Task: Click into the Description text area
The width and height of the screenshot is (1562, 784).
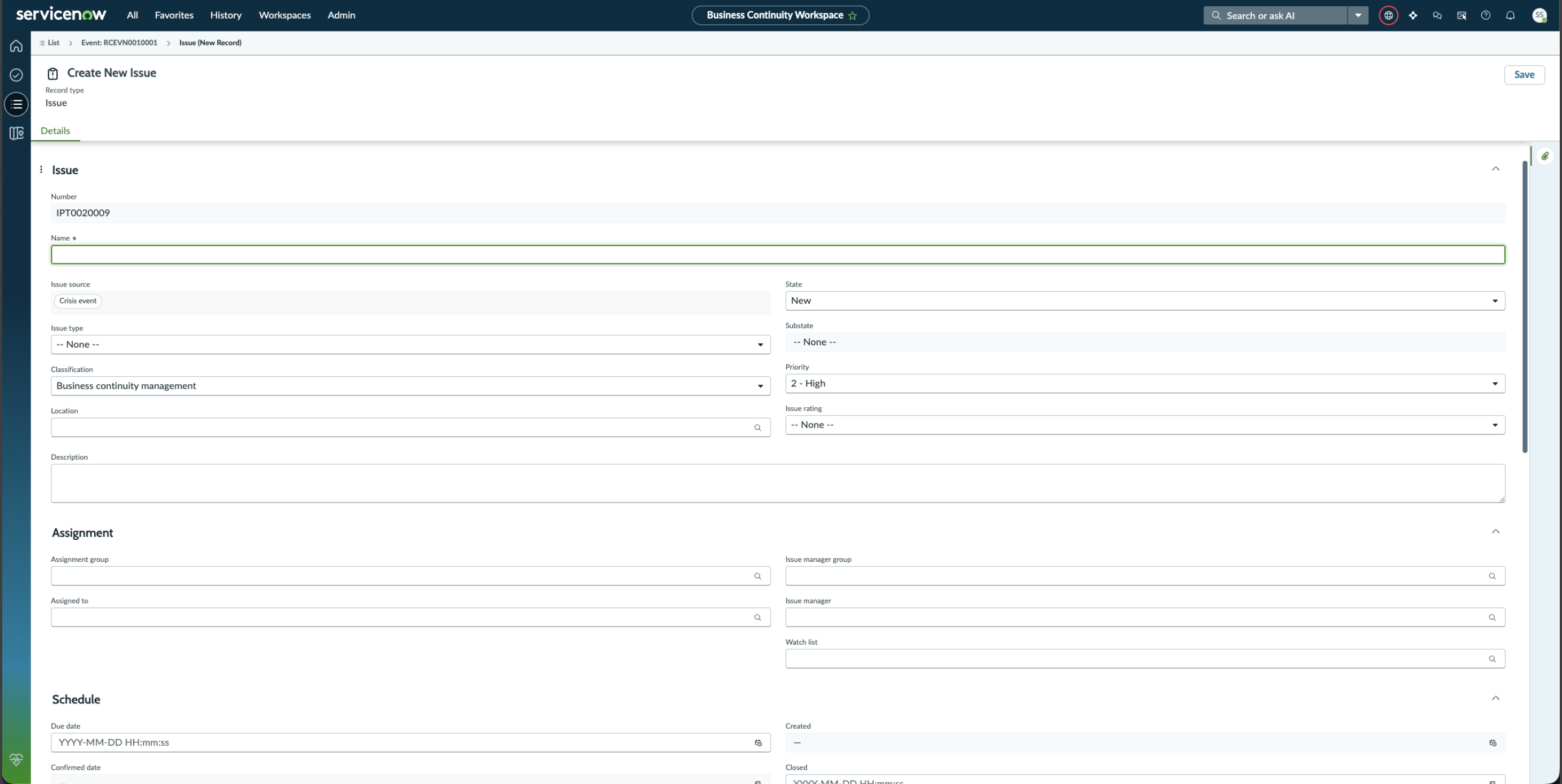Action: tap(778, 483)
